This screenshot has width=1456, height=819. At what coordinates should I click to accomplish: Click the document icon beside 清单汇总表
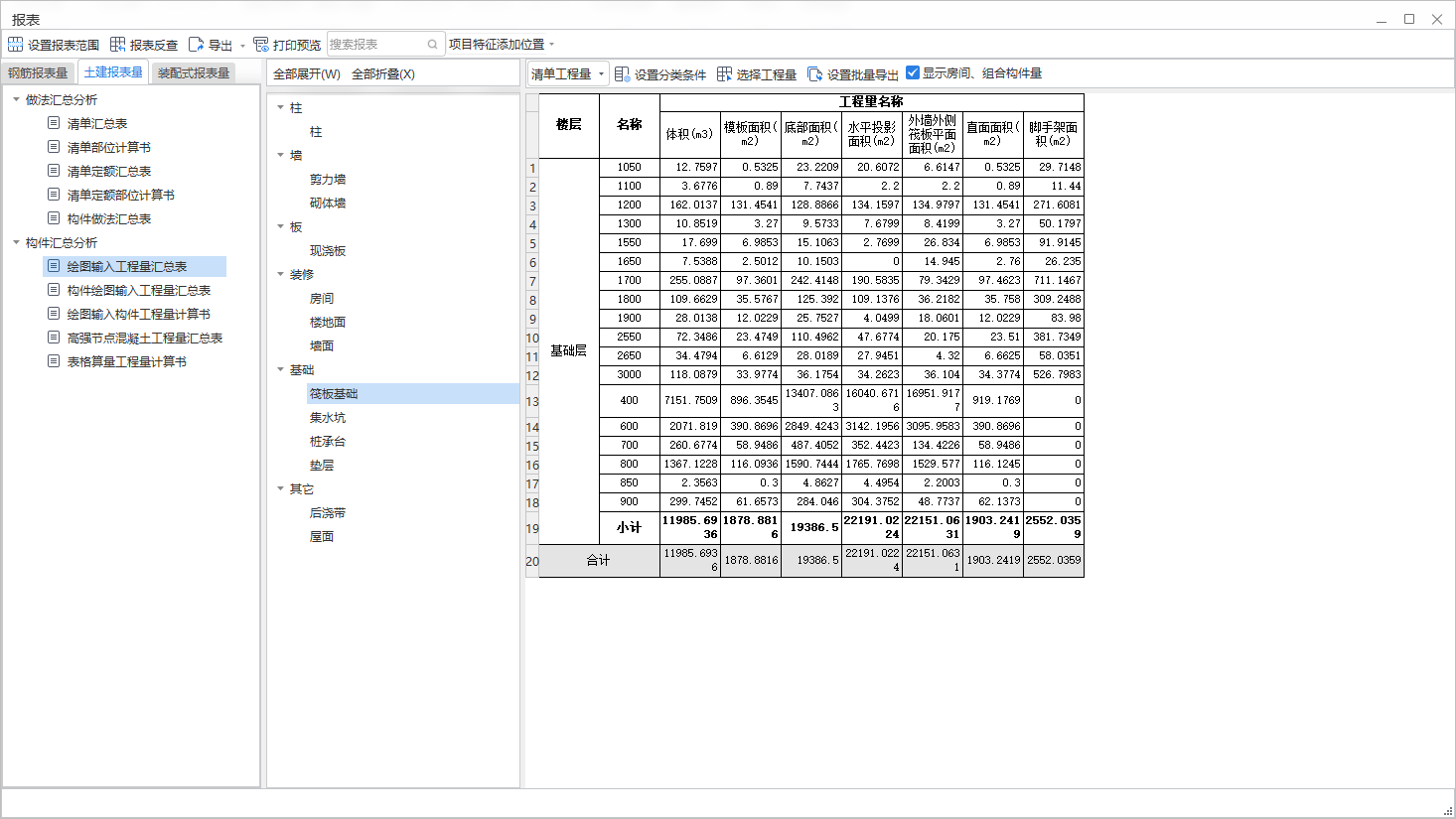click(55, 123)
